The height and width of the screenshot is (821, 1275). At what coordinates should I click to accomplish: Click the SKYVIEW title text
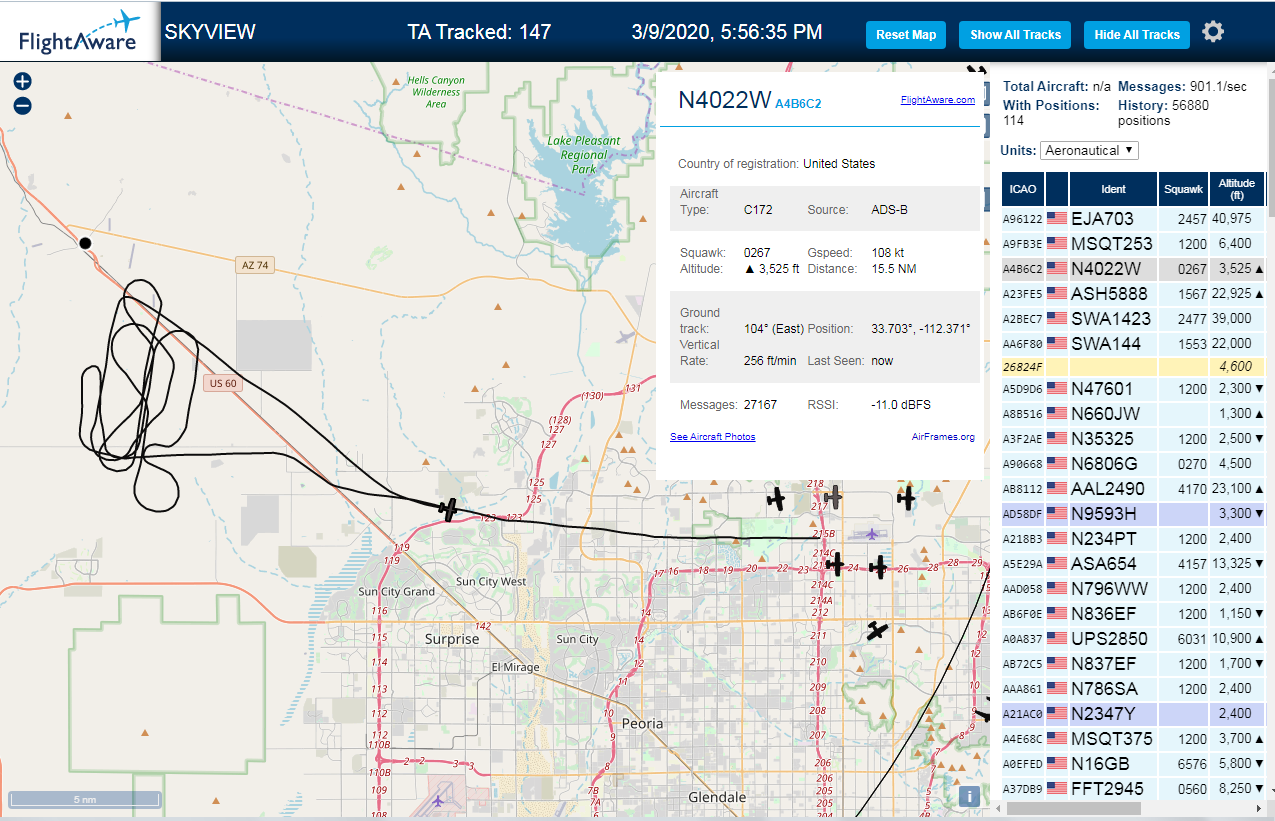click(210, 32)
